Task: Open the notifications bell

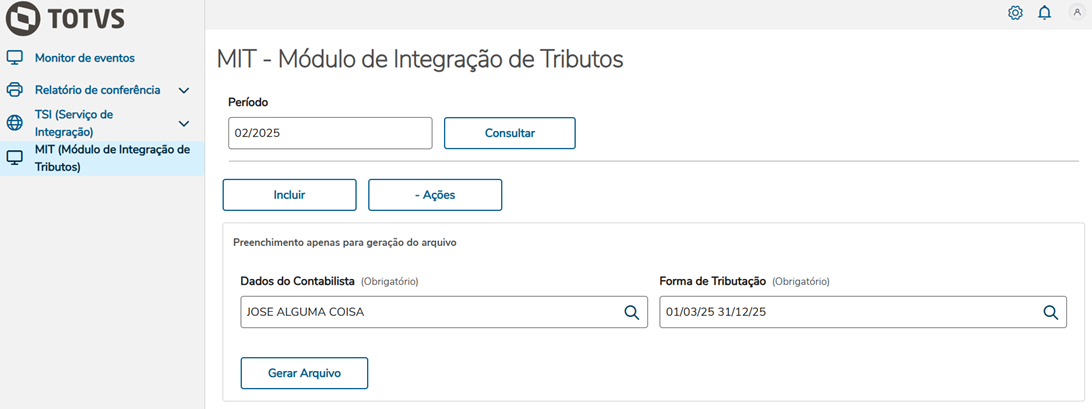Action: (x=1044, y=13)
